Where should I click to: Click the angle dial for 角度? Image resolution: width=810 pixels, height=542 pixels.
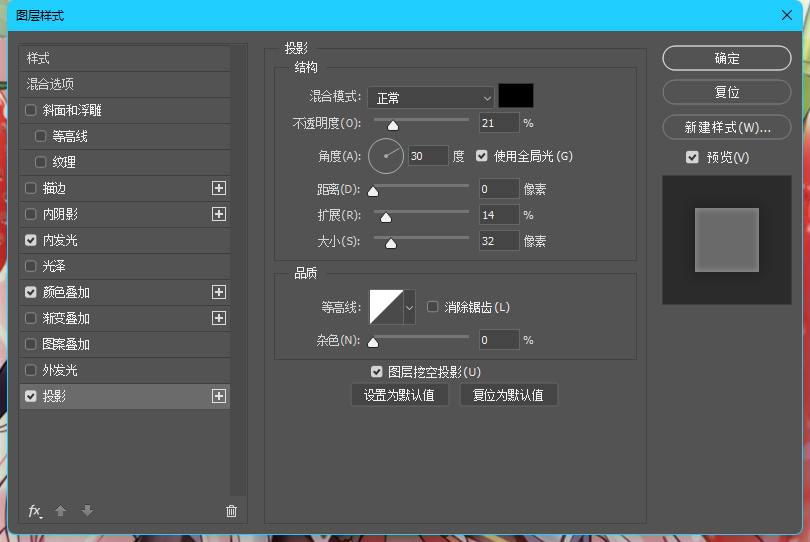[385, 156]
